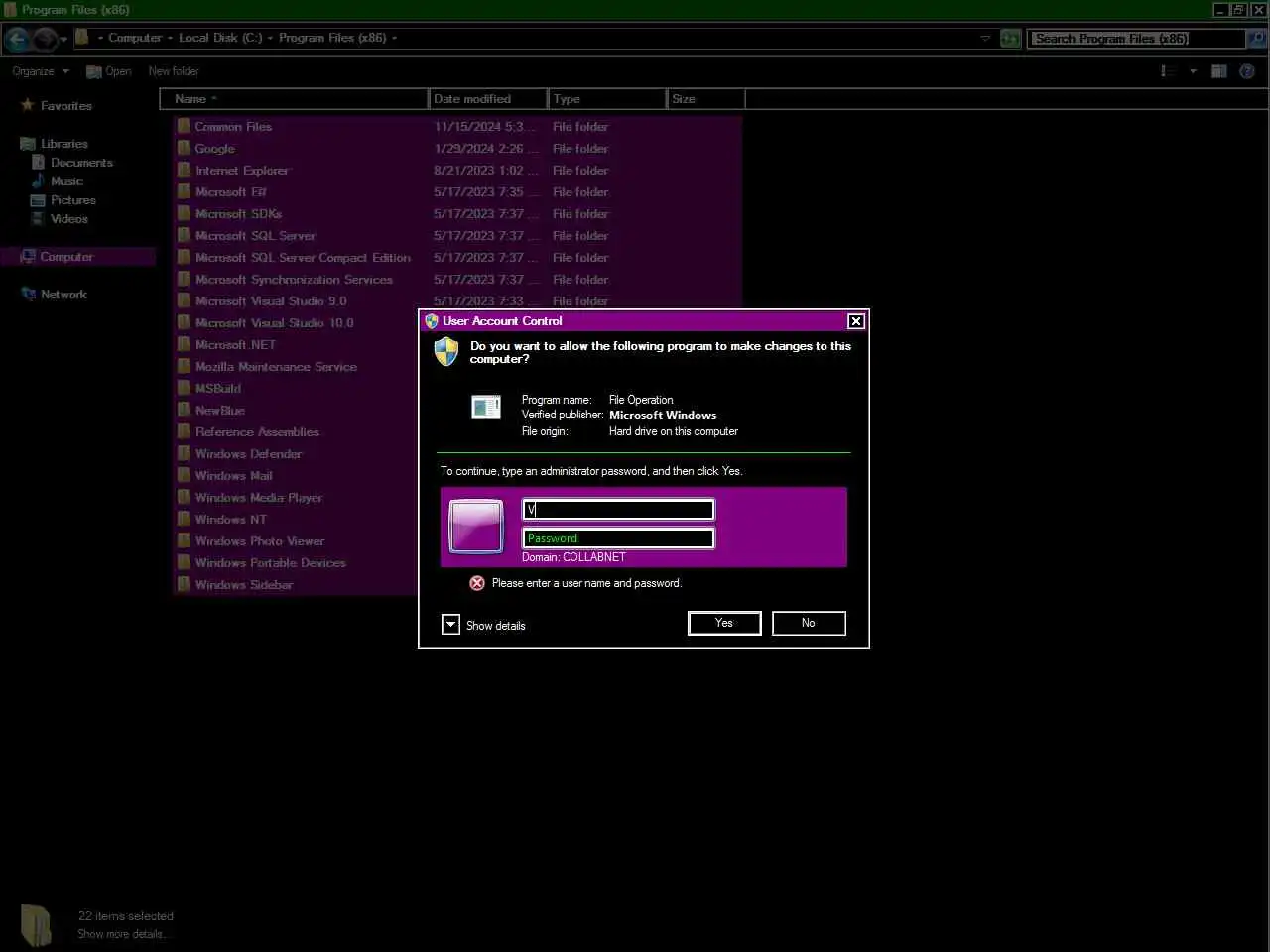Screen dimensions: 1270x952
Task: Select Computer in the navigation pane
Action: [x=66, y=257]
